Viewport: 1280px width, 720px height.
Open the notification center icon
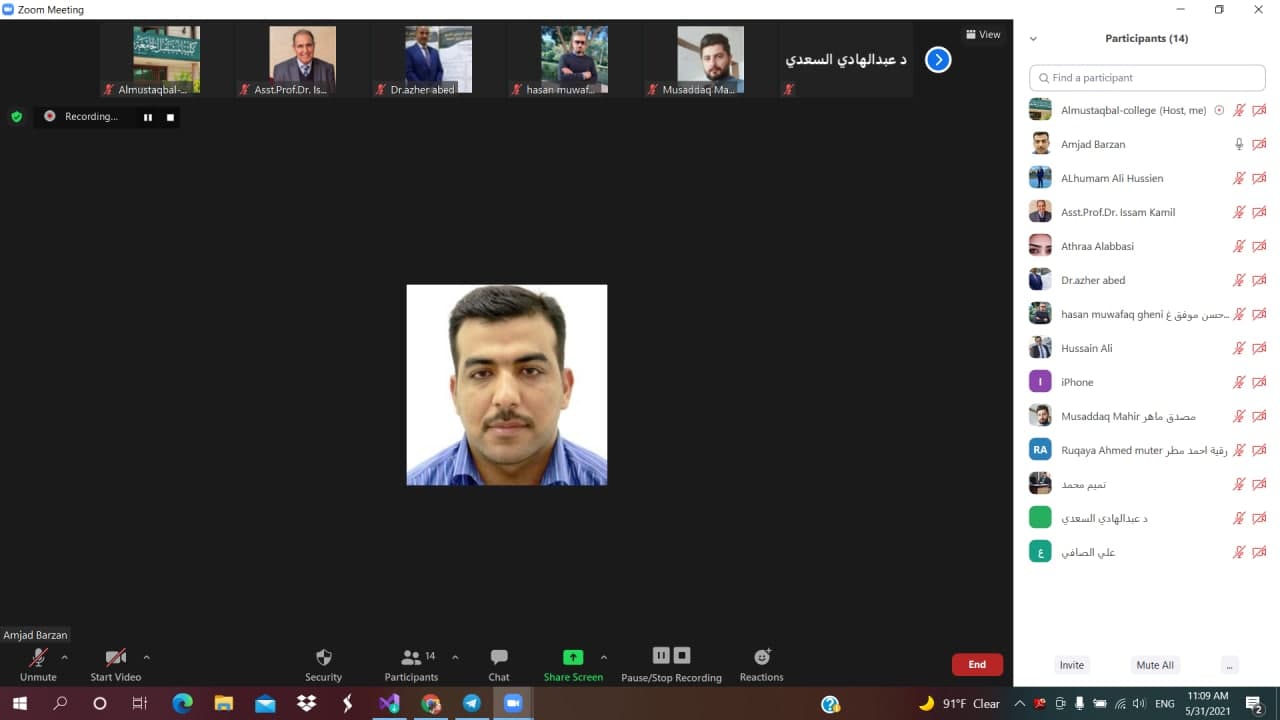(1255, 704)
